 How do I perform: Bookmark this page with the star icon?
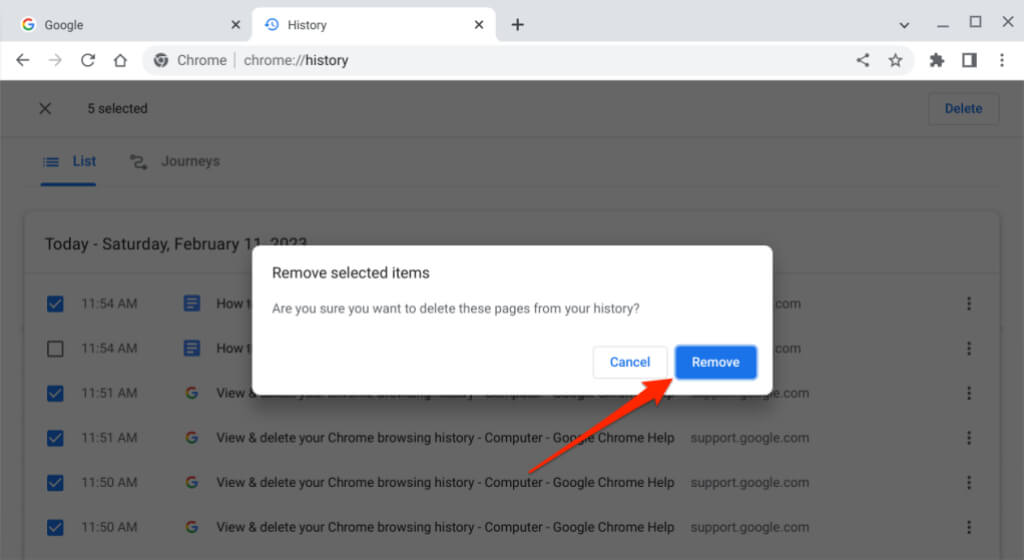895,60
